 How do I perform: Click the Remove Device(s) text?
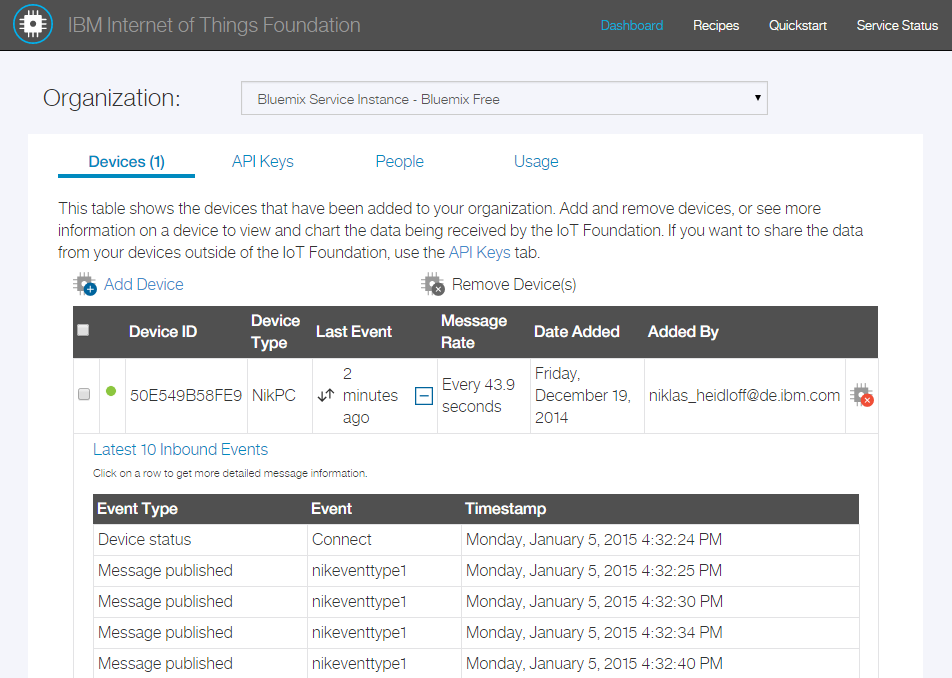pos(514,284)
